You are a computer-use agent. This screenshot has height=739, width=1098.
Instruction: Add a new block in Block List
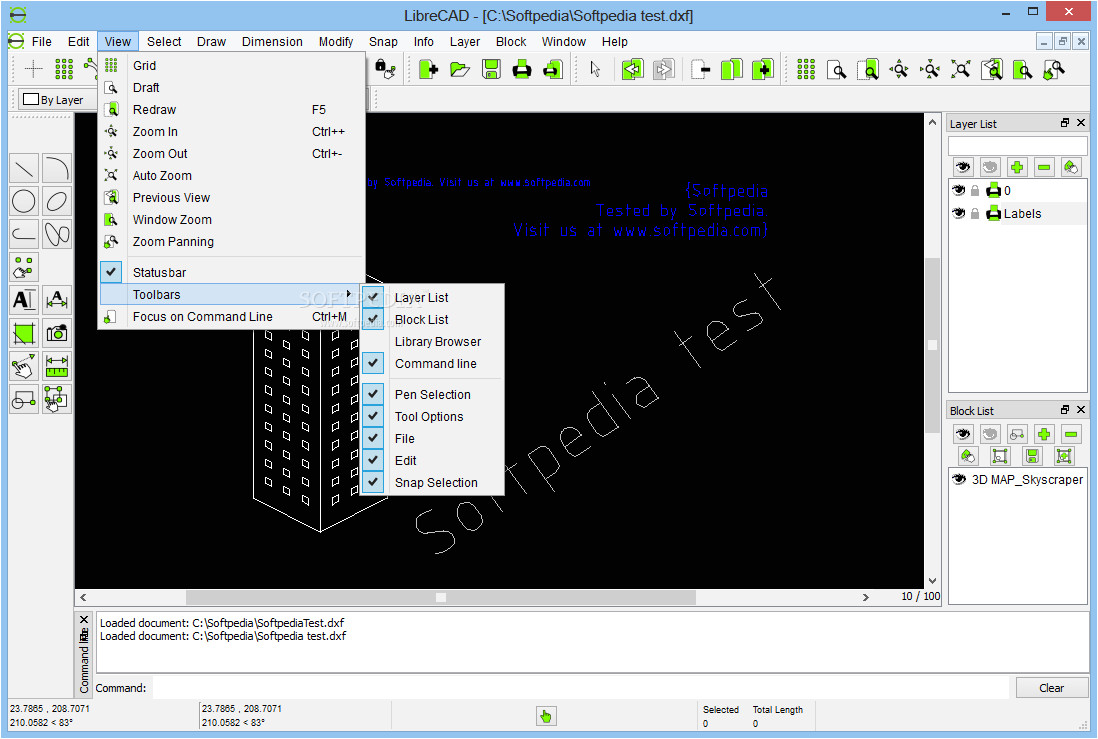tap(1044, 434)
